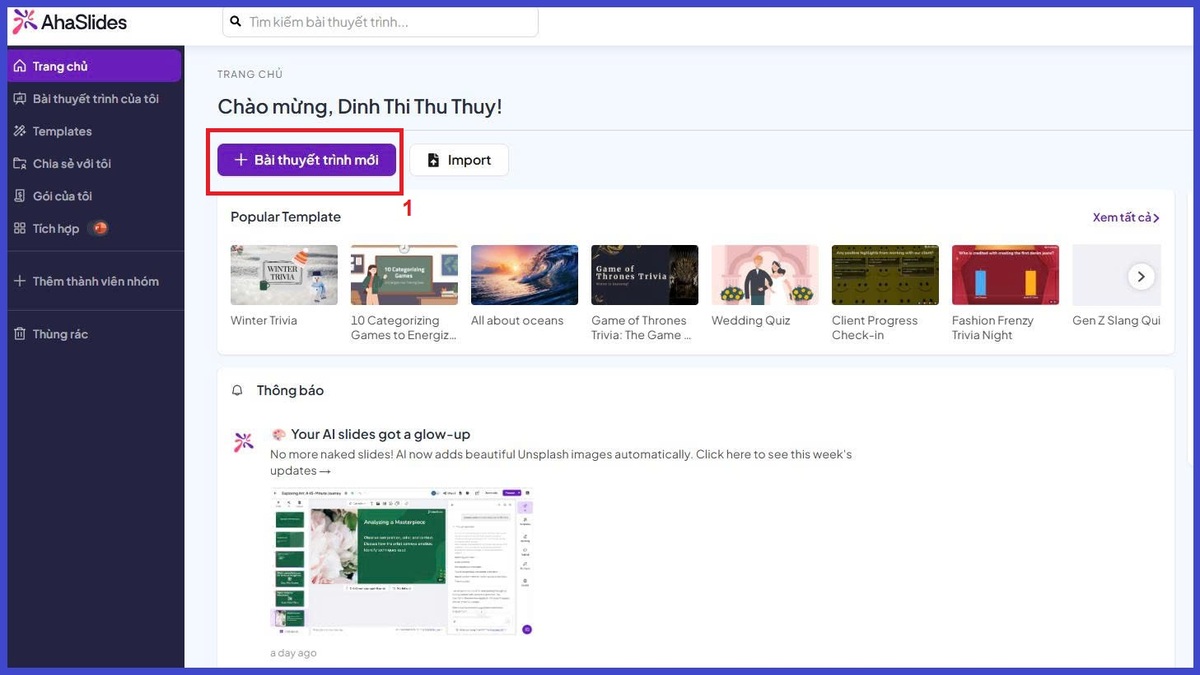
Task: Create new with Bài thuyết trình mới button
Action: click(x=307, y=160)
